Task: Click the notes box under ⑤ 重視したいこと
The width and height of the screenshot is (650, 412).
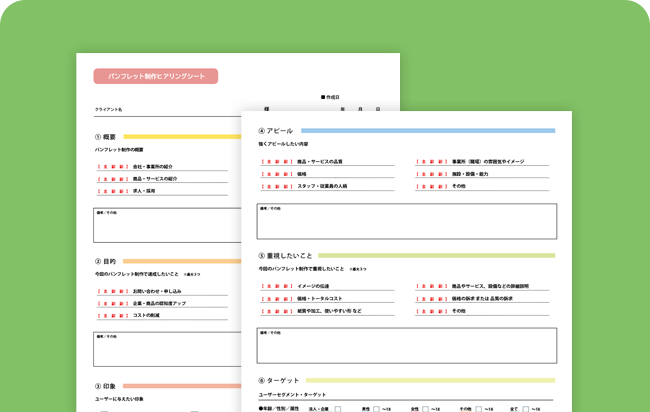Action: pos(406,346)
